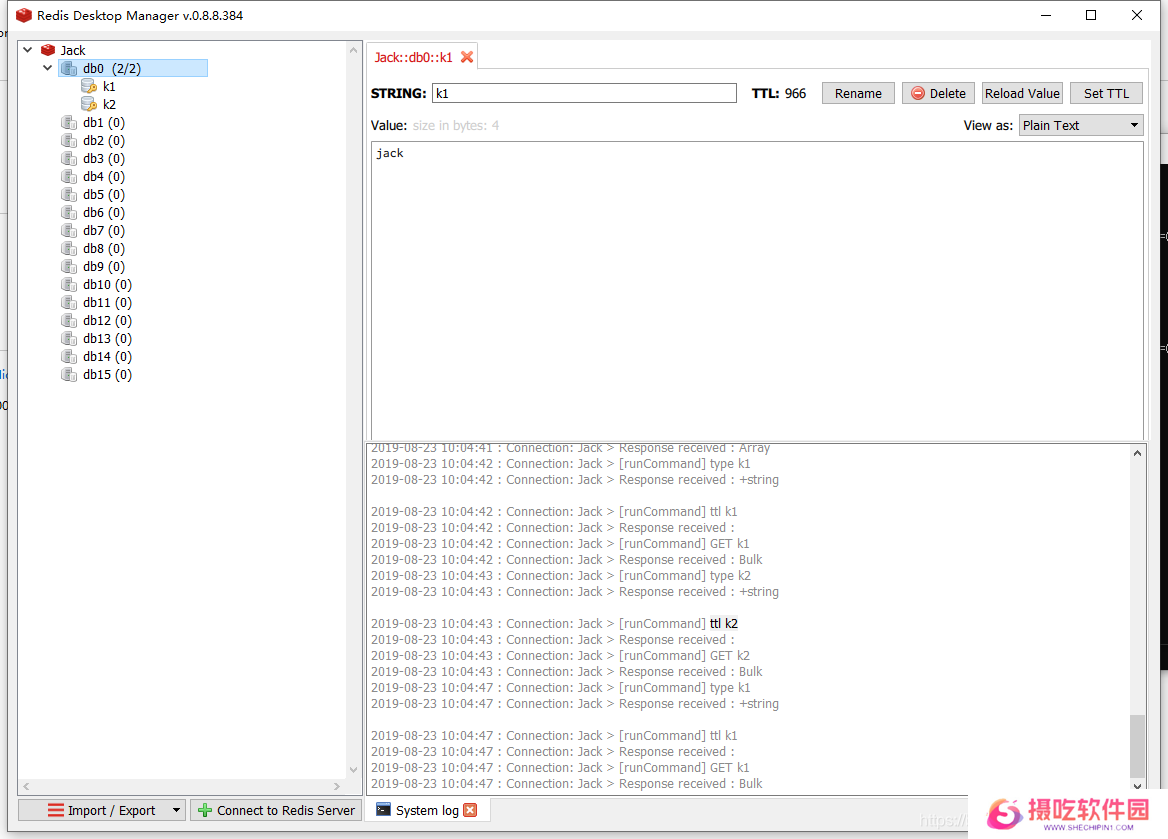Click the db10 database icon

pyautogui.click(x=69, y=285)
